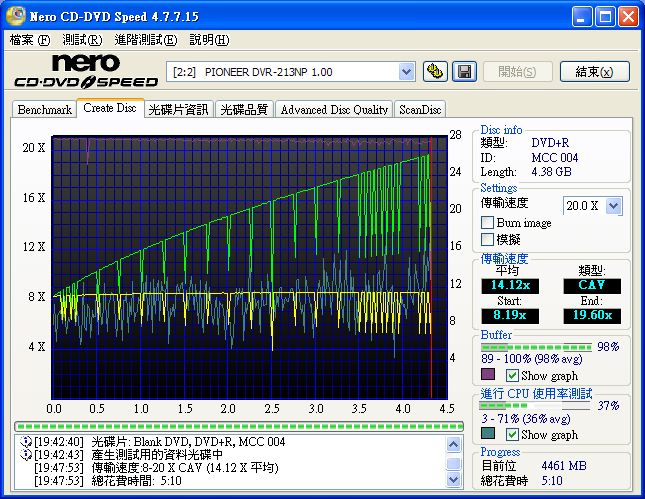
Task: Uncheck Buffer Show graph checkbox
Action: coord(513,375)
